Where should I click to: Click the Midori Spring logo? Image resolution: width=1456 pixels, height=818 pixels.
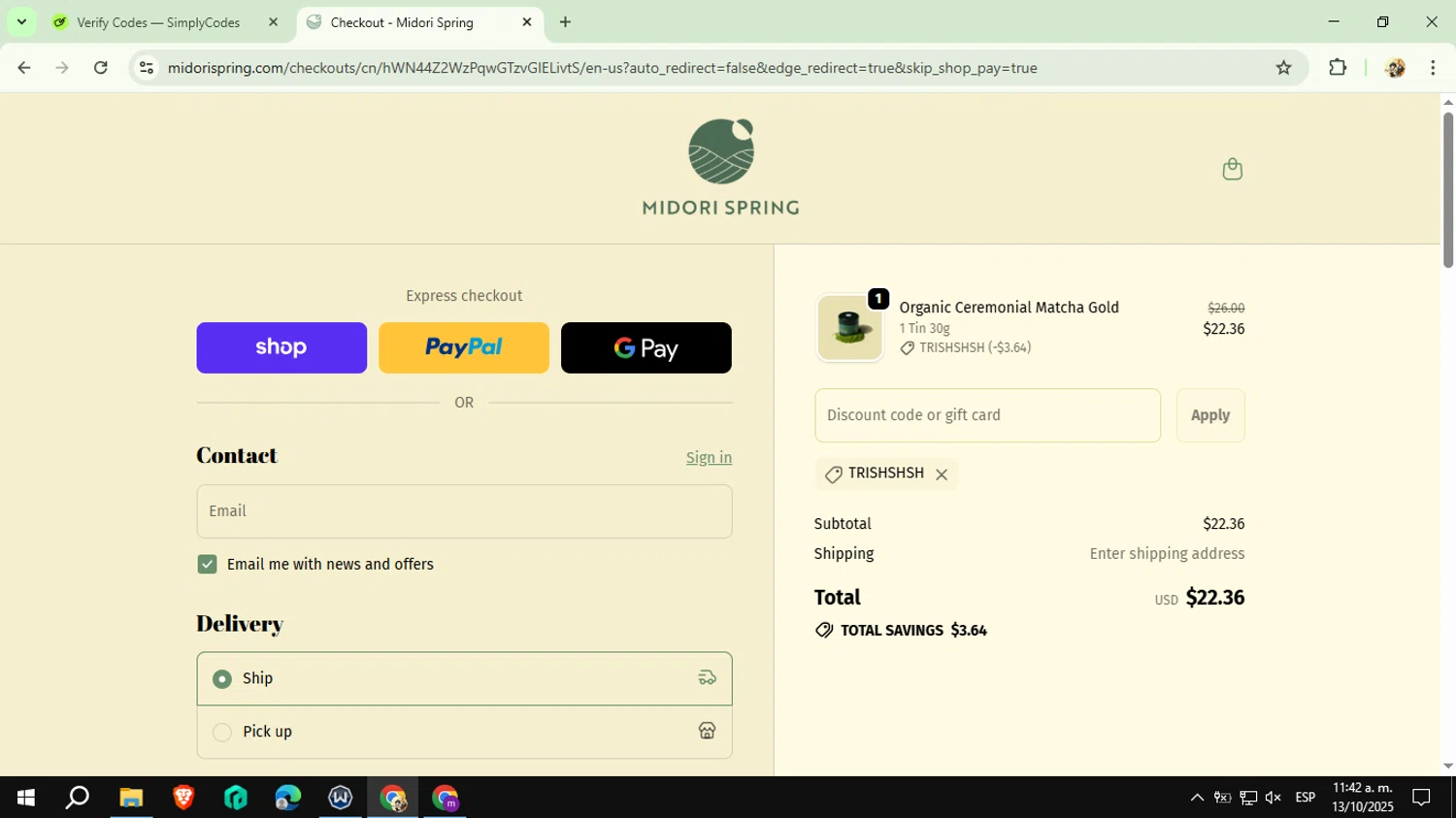point(720,167)
